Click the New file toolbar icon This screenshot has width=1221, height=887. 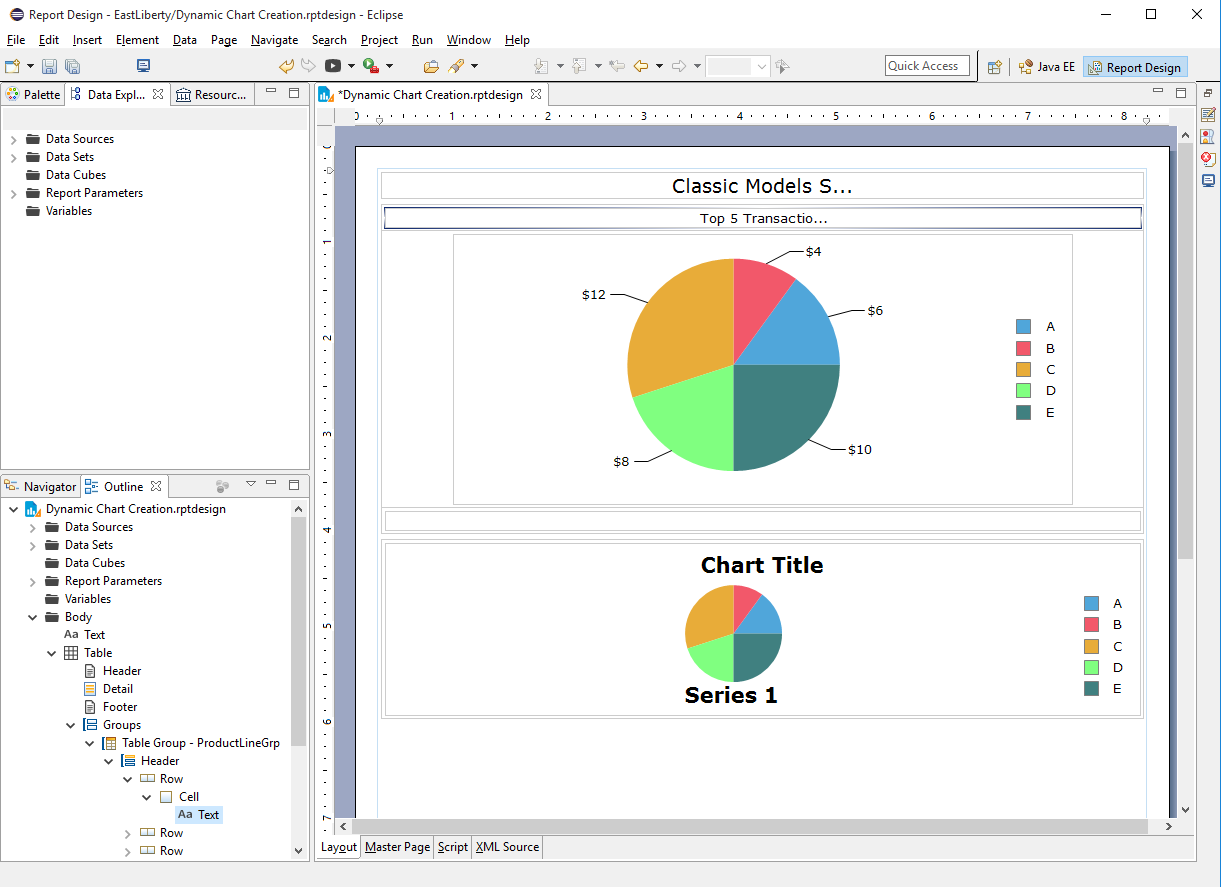[x=13, y=66]
